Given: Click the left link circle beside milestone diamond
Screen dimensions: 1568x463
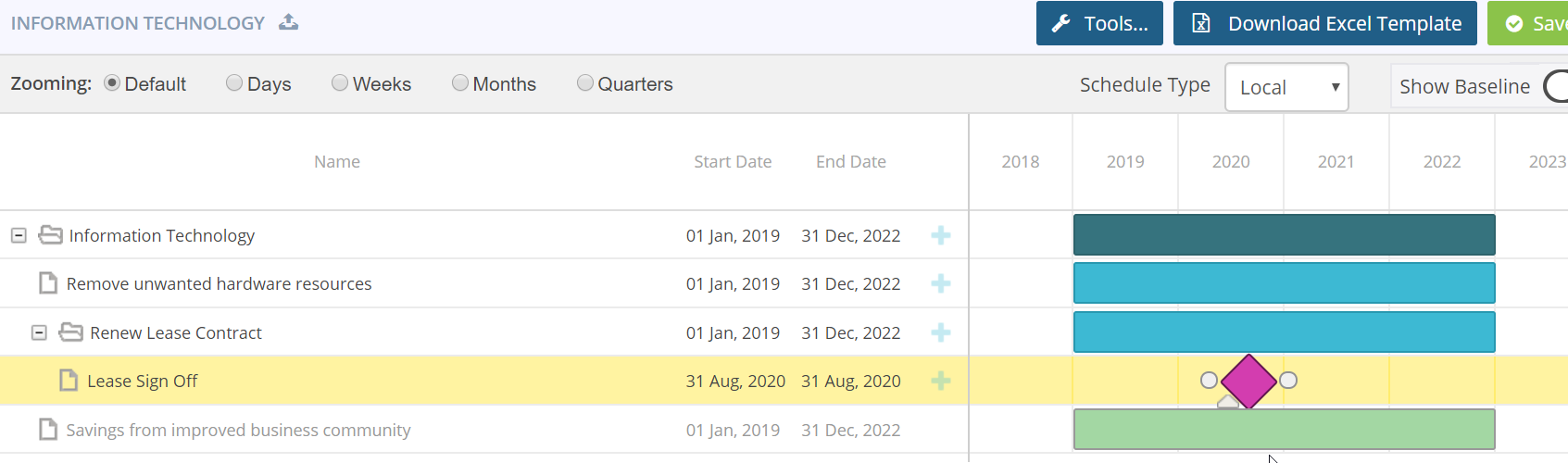Looking at the screenshot, I should (1209, 380).
